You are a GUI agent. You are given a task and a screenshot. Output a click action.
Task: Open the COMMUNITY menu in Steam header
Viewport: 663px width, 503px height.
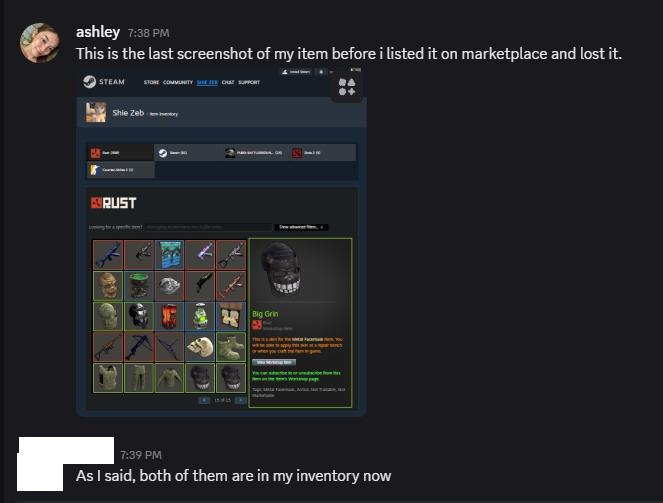coord(178,82)
